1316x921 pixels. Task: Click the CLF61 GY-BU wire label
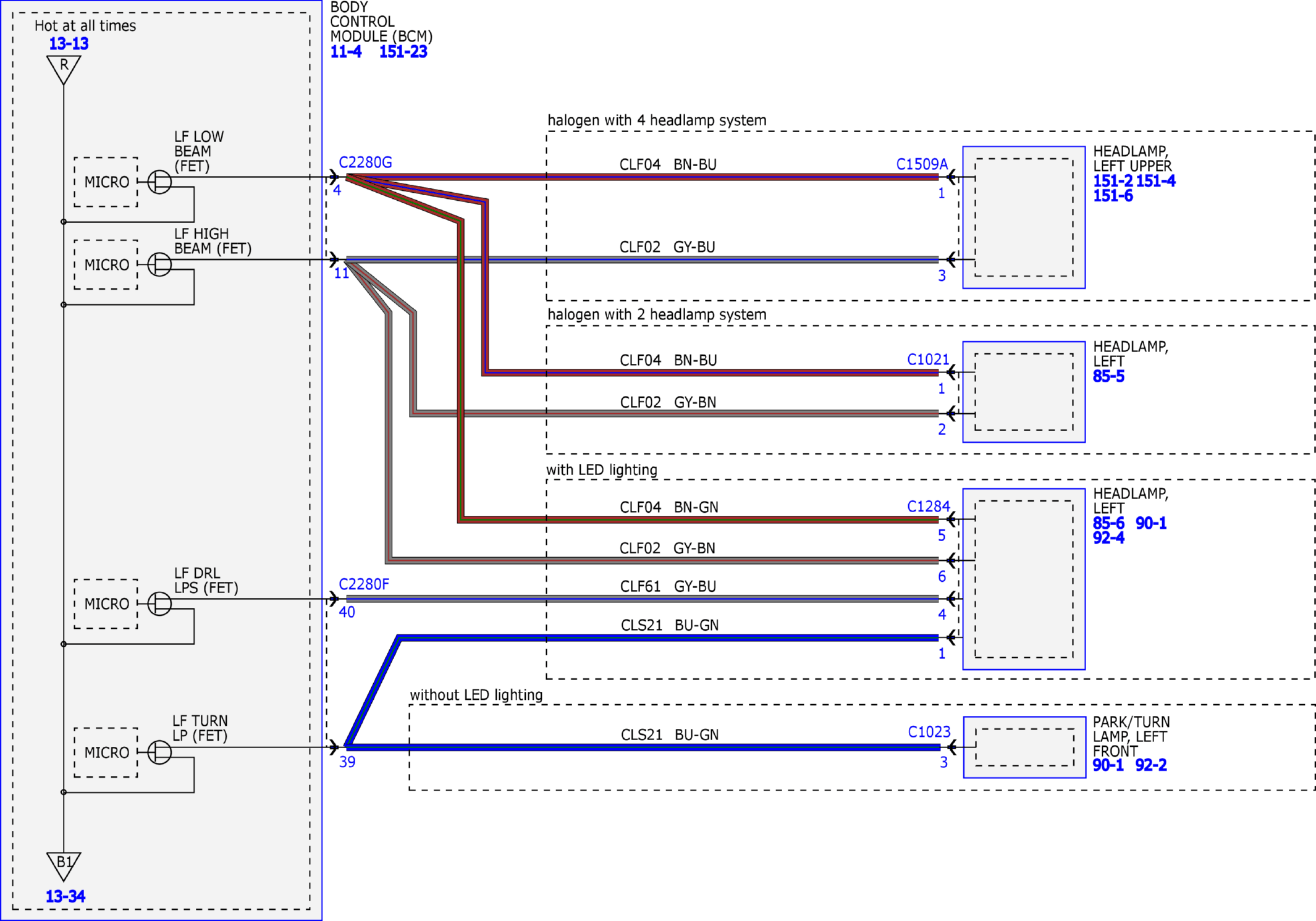668,586
